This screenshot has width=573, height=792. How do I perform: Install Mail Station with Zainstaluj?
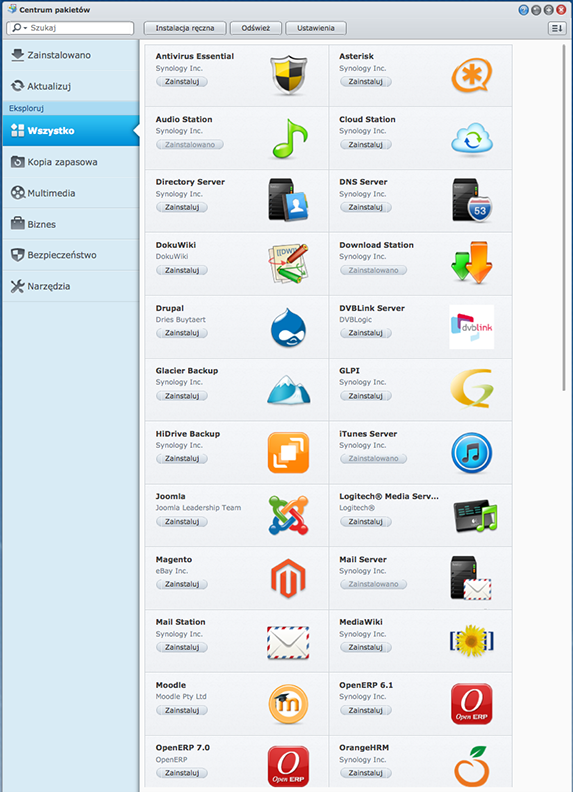[x=182, y=648]
